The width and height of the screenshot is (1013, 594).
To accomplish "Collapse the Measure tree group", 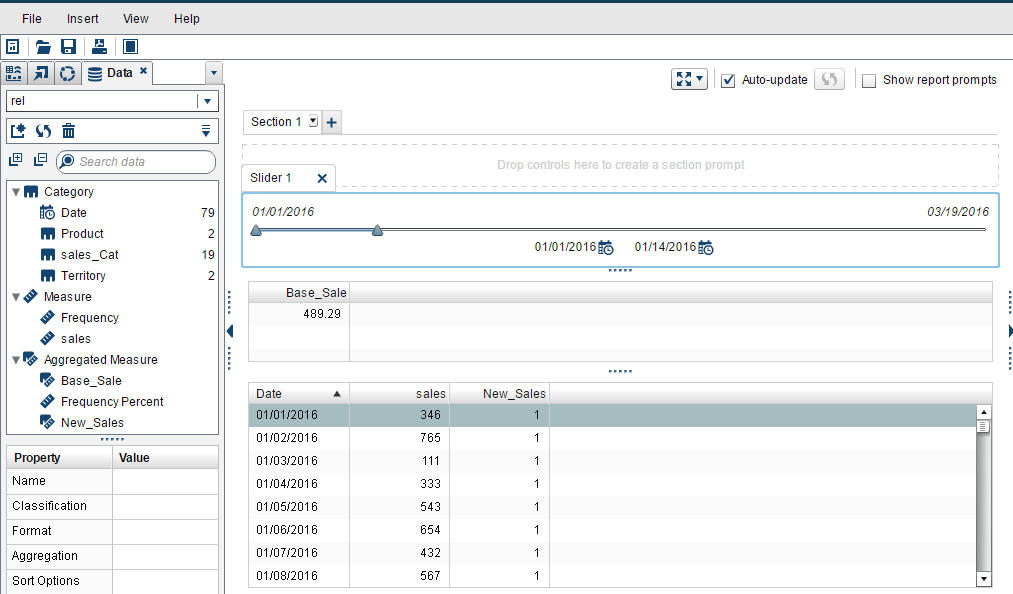I will (16, 297).
